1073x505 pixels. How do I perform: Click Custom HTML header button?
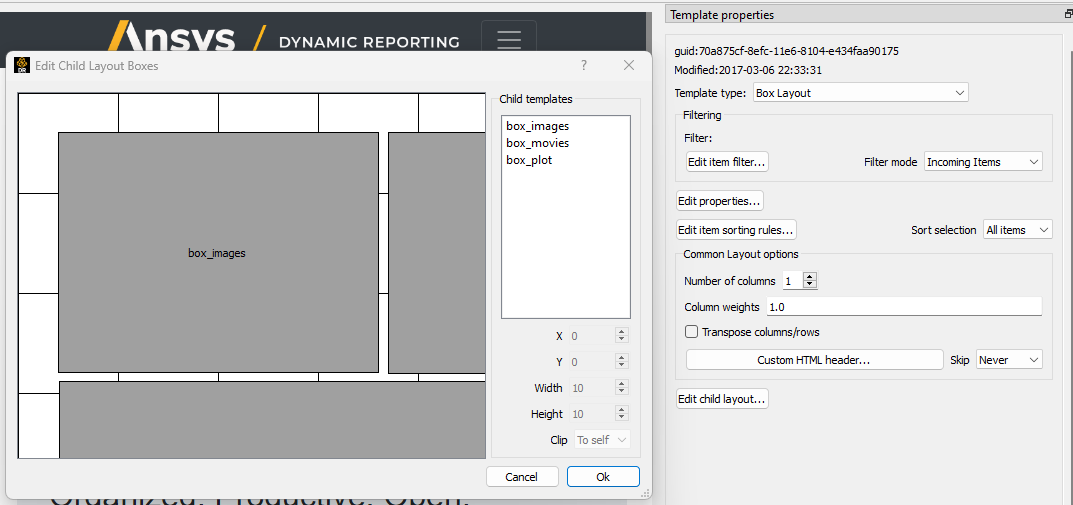[x=814, y=360]
